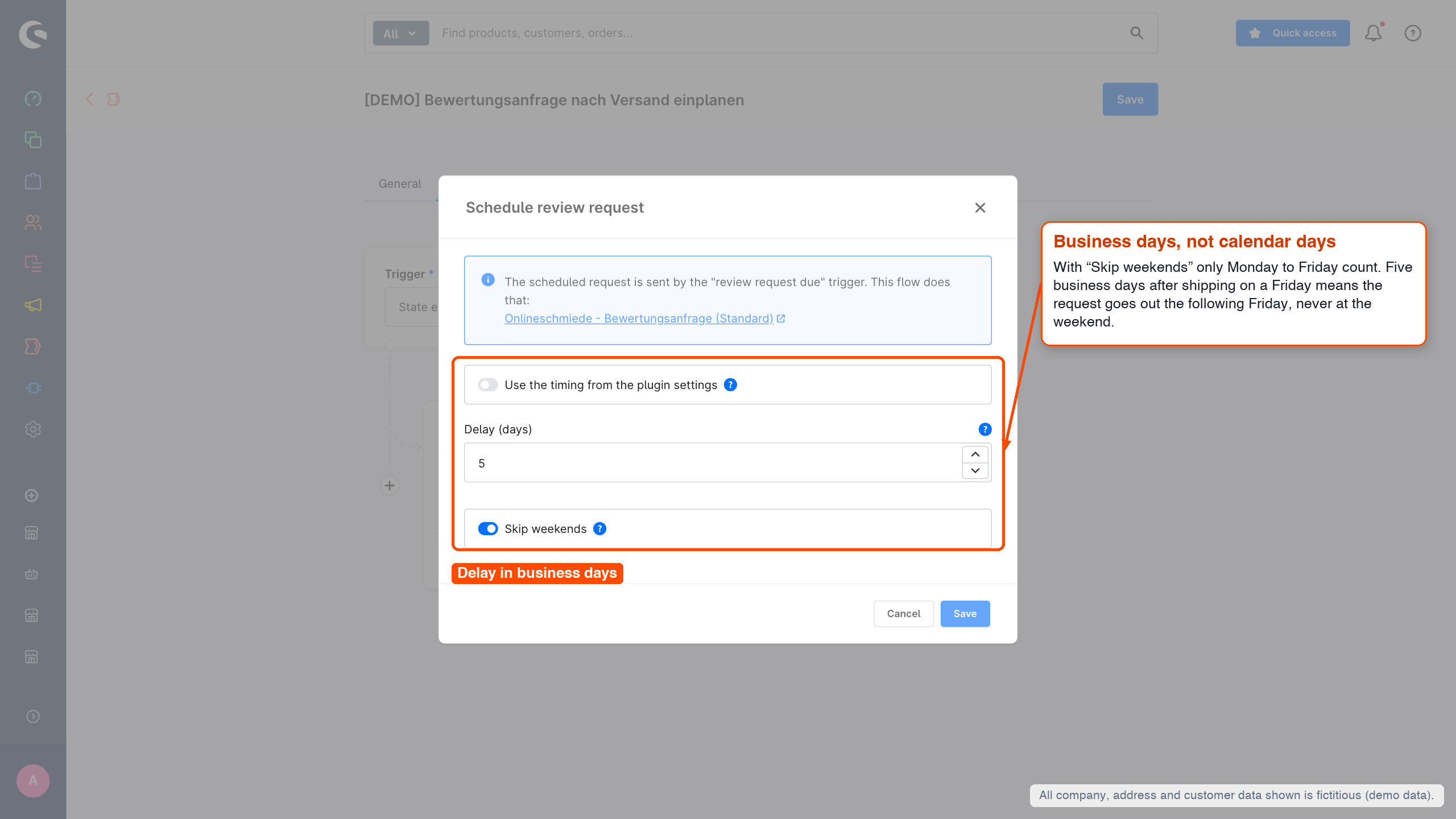Open the notifications bell icon
The height and width of the screenshot is (819, 1456).
pyautogui.click(x=1374, y=33)
